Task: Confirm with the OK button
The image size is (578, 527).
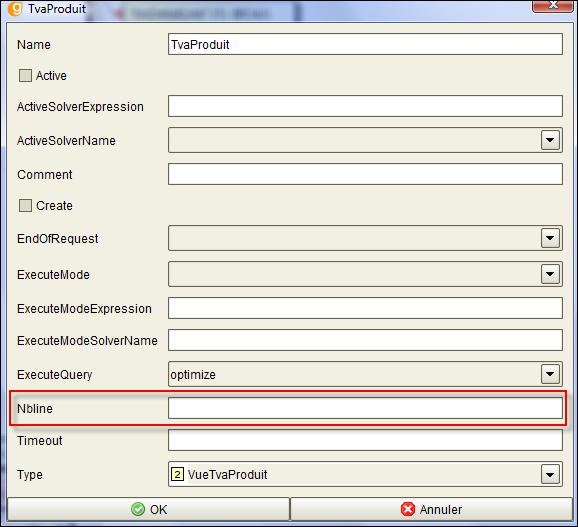Action: coord(149,509)
